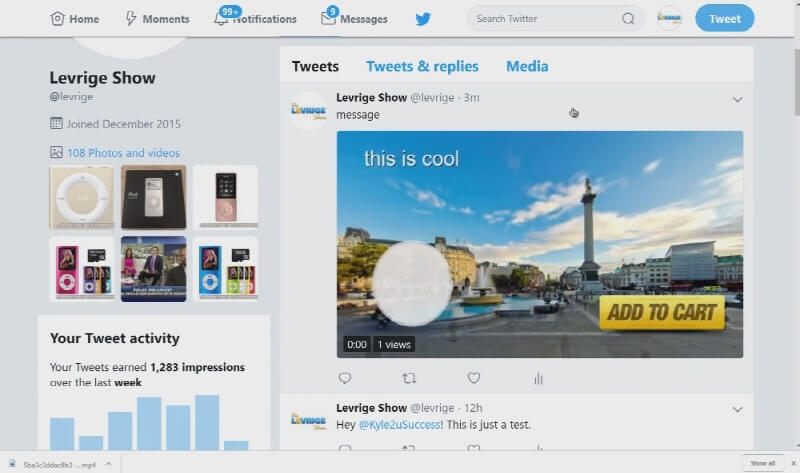The height and width of the screenshot is (473, 800).
Task: Open the Moments nav item
Action: click(157, 19)
